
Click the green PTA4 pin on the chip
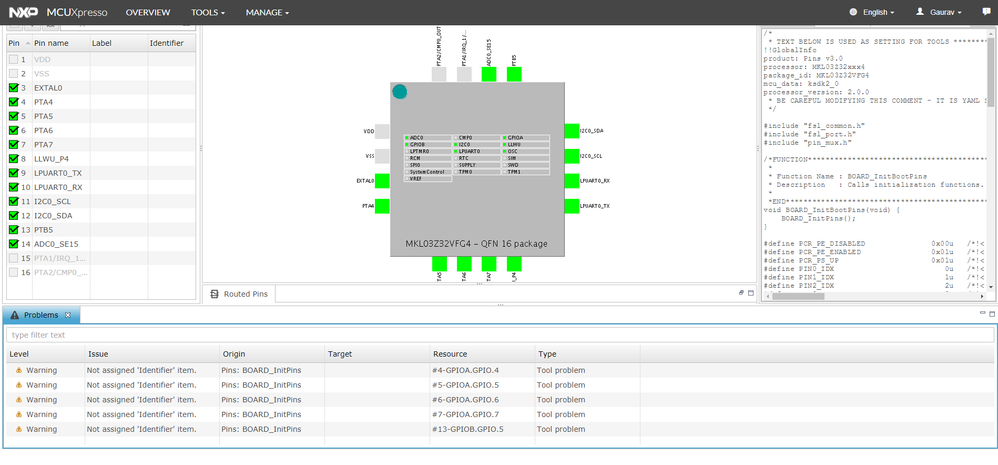[382, 206]
